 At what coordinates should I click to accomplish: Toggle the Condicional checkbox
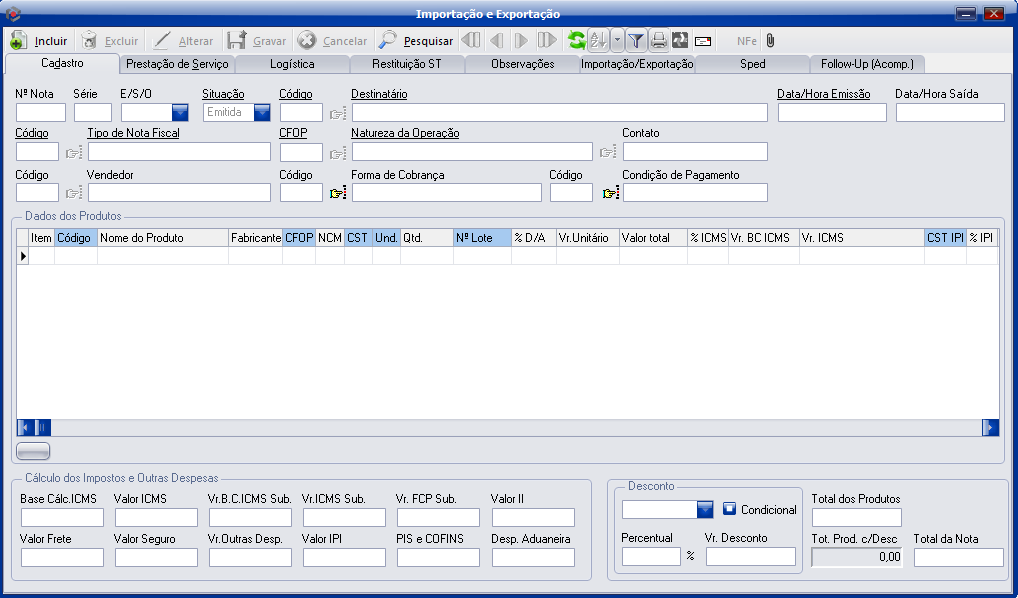(x=729, y=509)
